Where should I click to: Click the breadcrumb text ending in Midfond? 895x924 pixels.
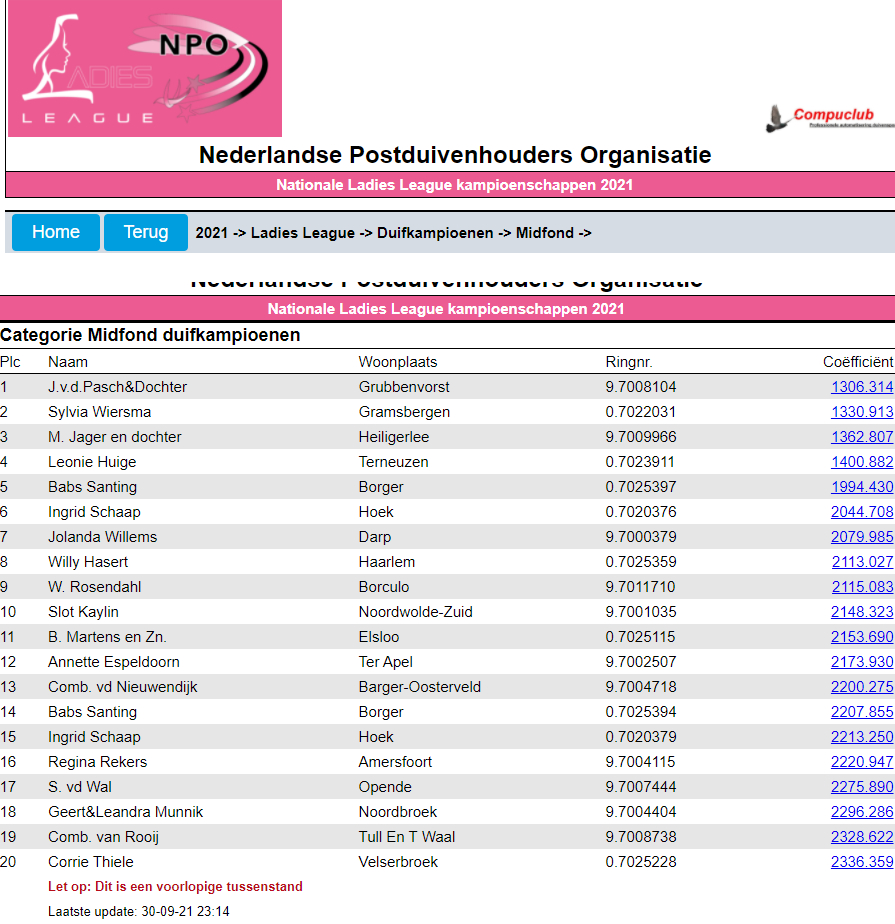coord(394,233)
